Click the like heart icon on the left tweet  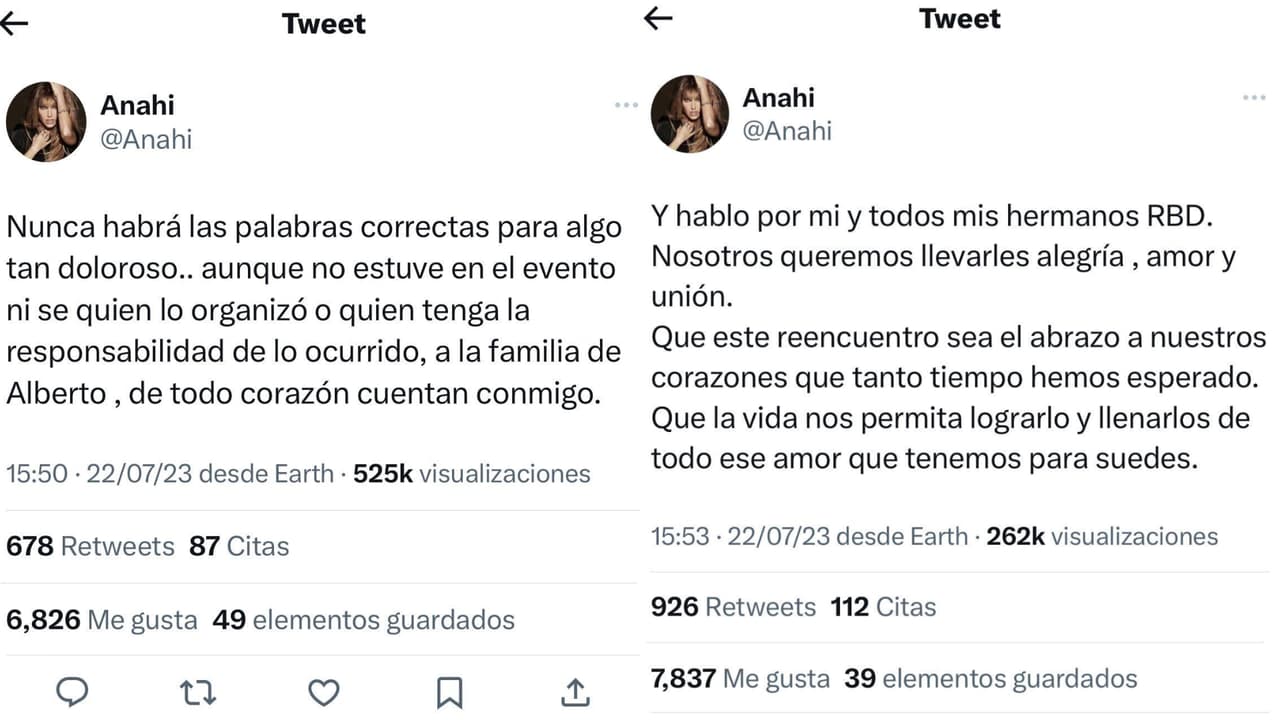pyautogui.click(x=323, y=691)
